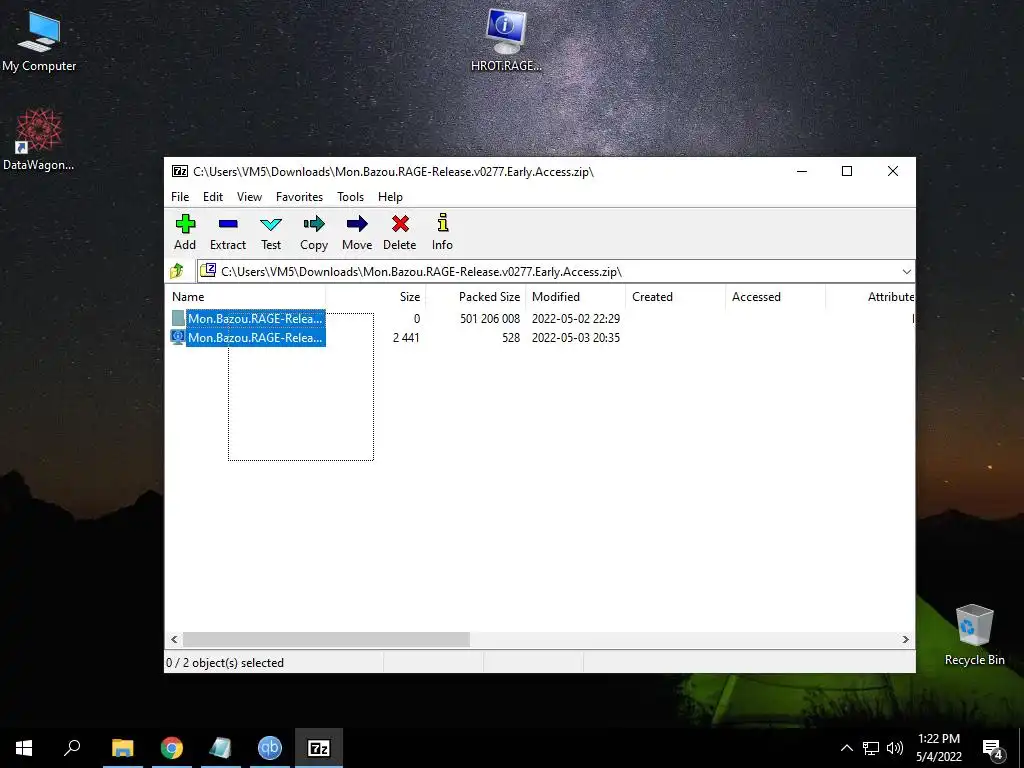Open taskbar search magnifier
Image resolution: width=1024 pixels, height=768 pixels.
click(x=72, y=748)
